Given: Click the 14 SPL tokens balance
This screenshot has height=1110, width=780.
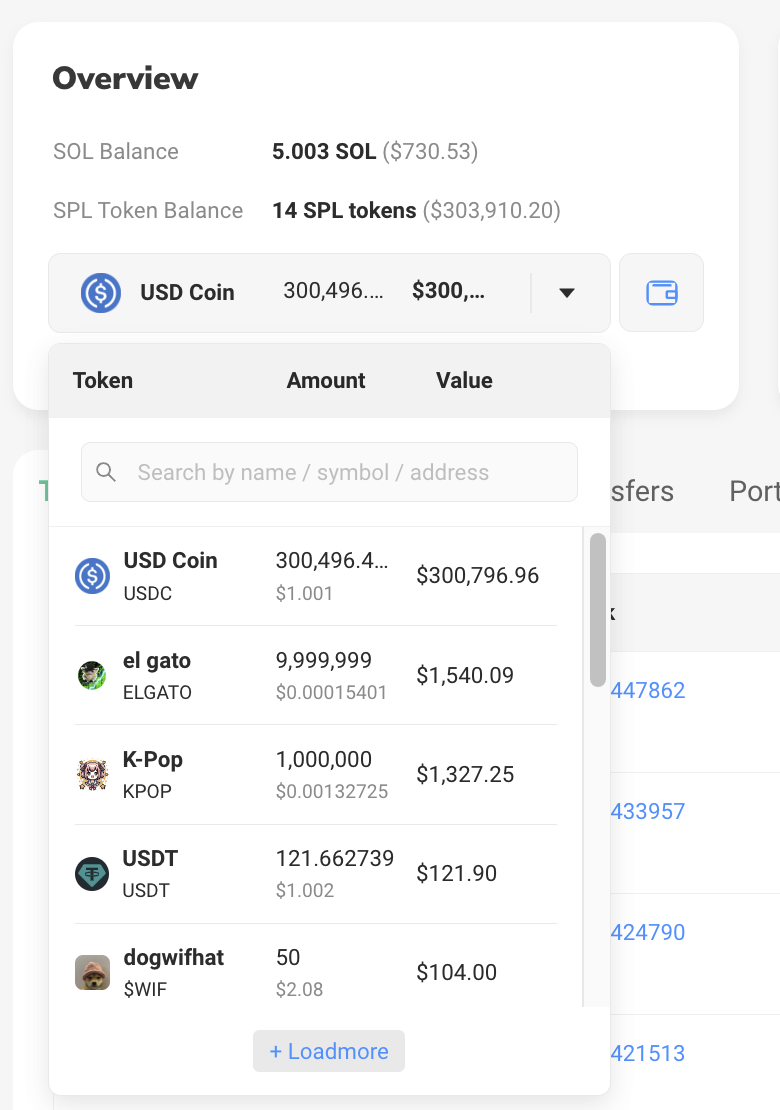Looking at the screenshot, I should tap(344, 210).
